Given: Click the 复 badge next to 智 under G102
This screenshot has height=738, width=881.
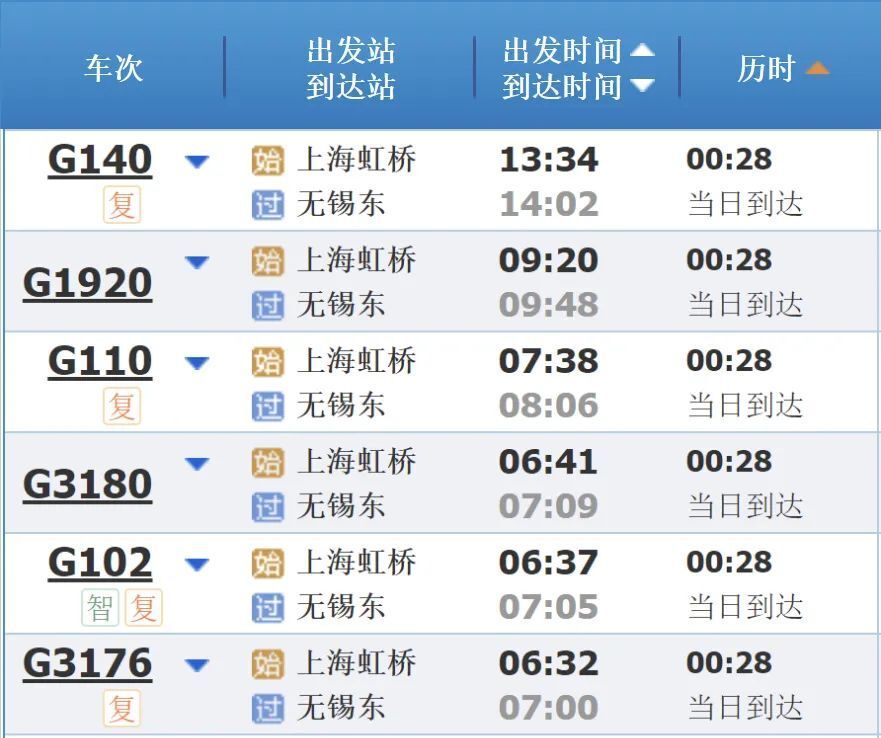Looking at the screenshot, I should (142, 606).
